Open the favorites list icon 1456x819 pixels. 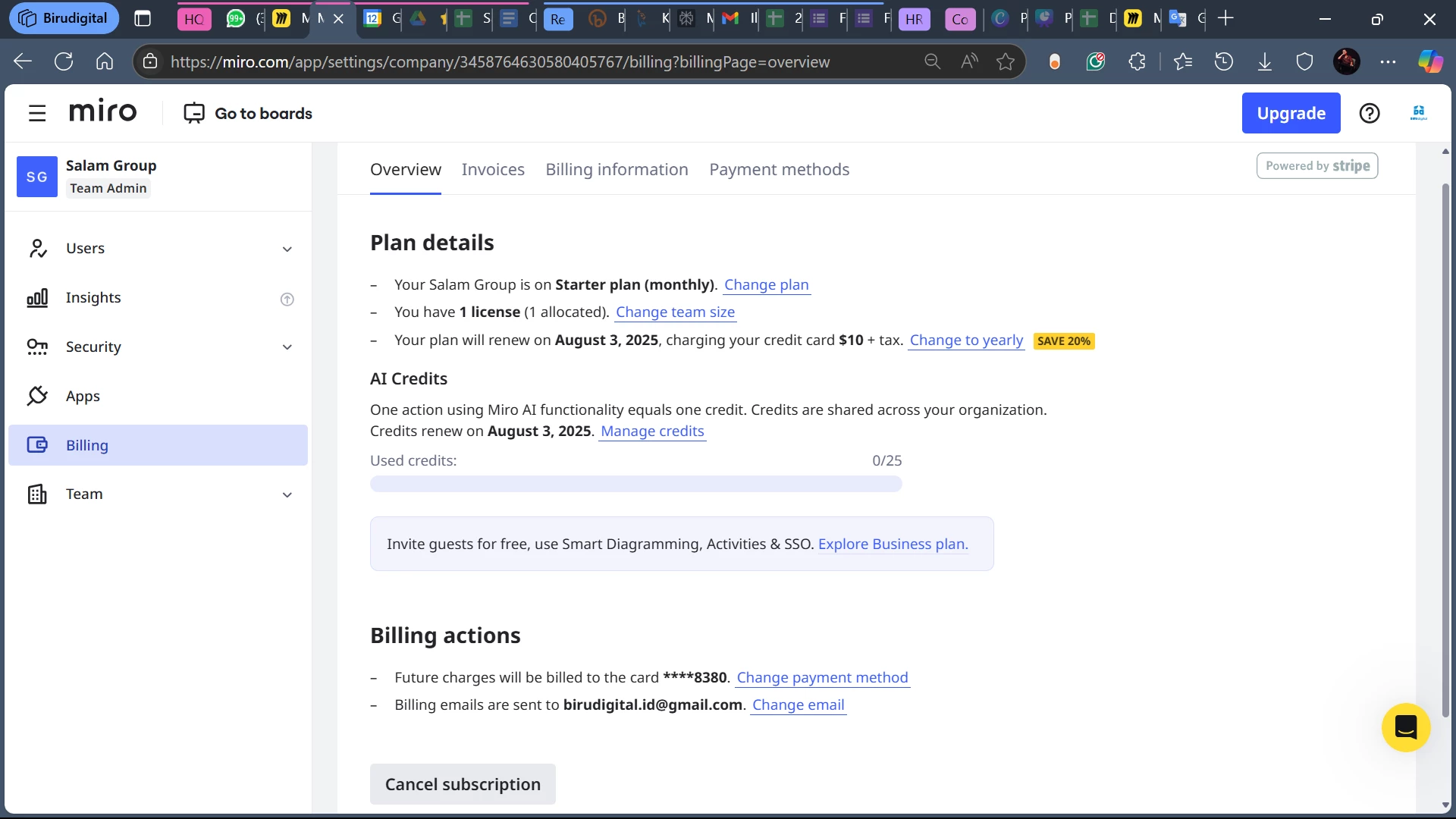coord(1183,61)
